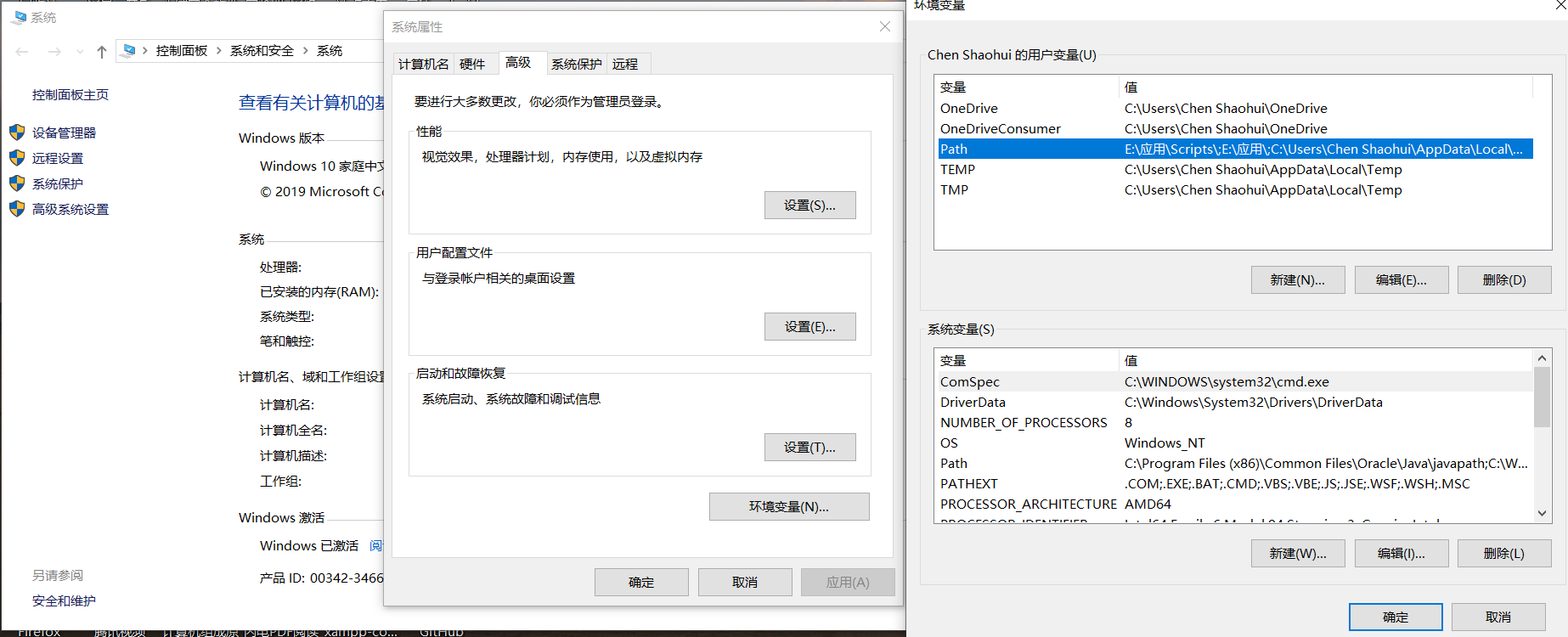
Task: Open 系统保护 link in sidebar
Action: click(58, 183)
